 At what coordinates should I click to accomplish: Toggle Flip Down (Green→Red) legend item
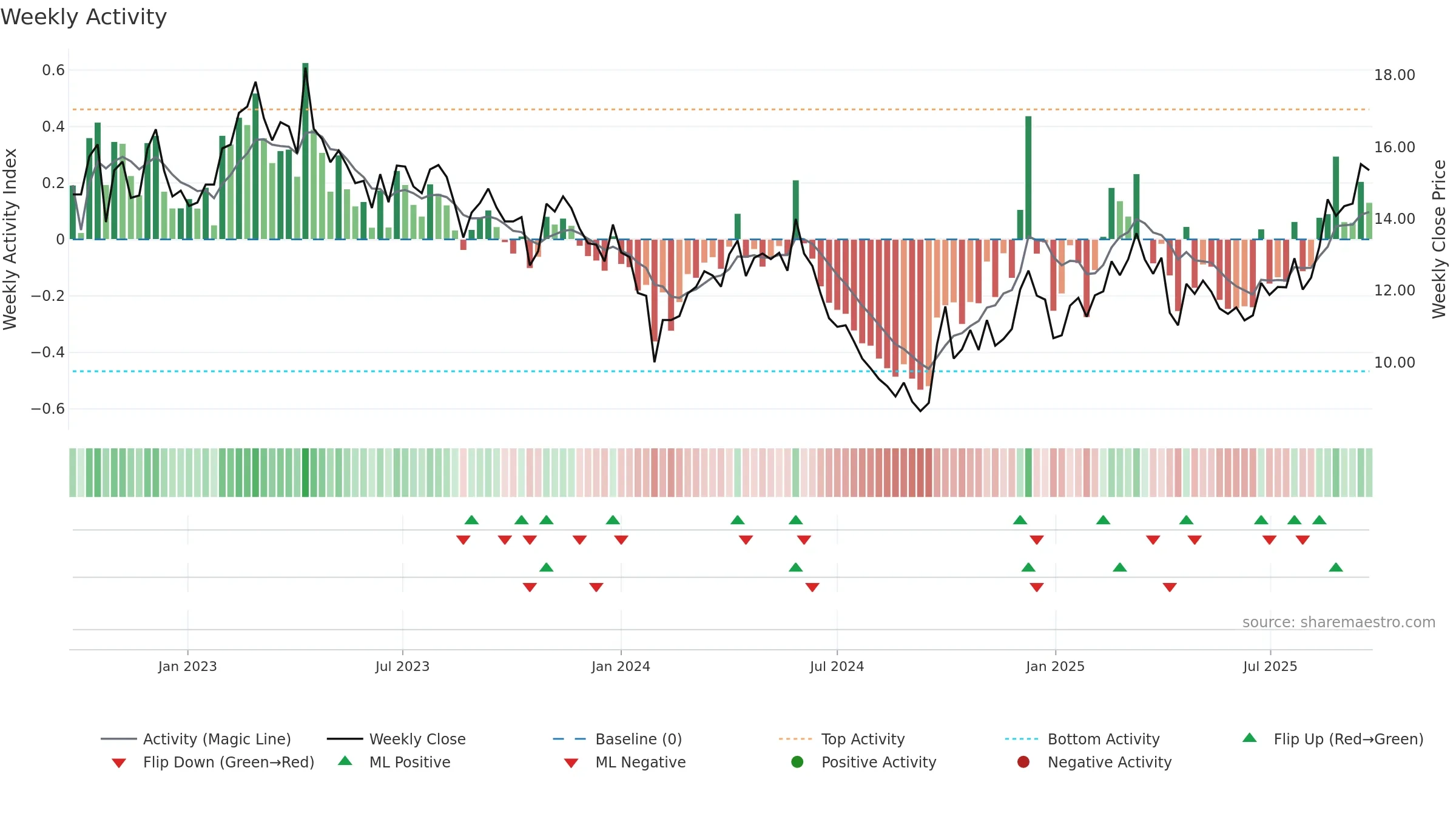coord(213,762)
